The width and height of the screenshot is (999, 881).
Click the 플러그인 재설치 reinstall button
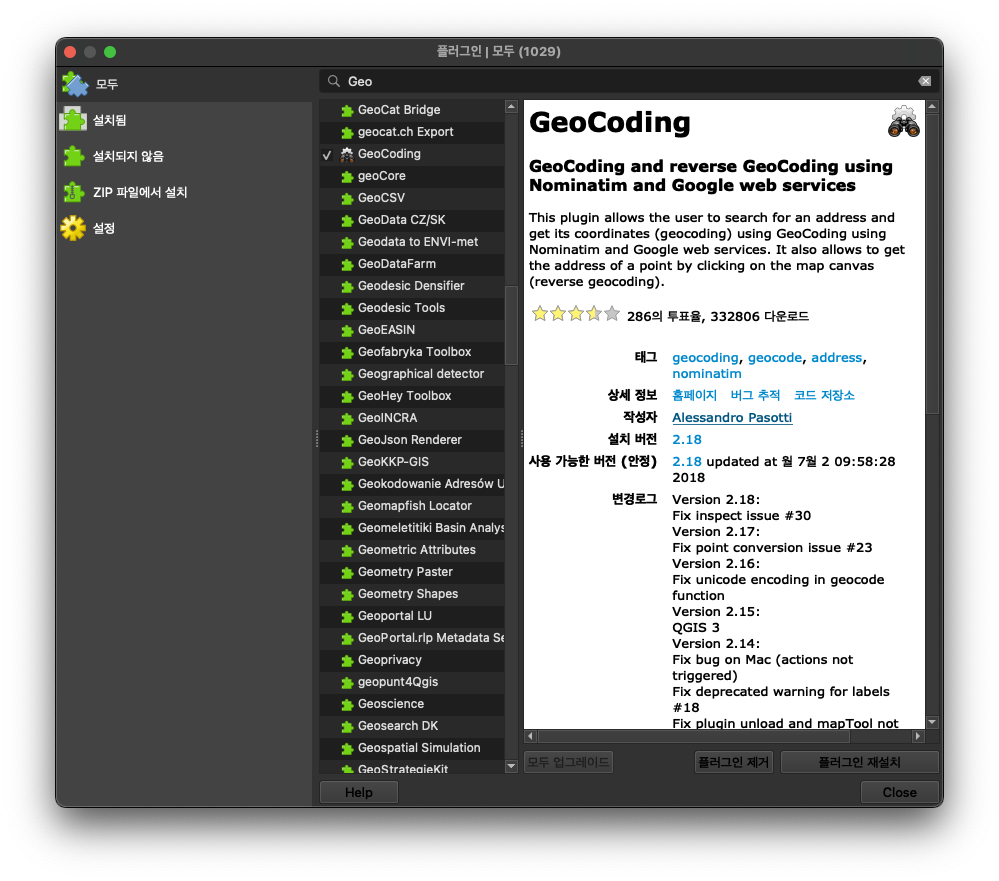(859, 763)
